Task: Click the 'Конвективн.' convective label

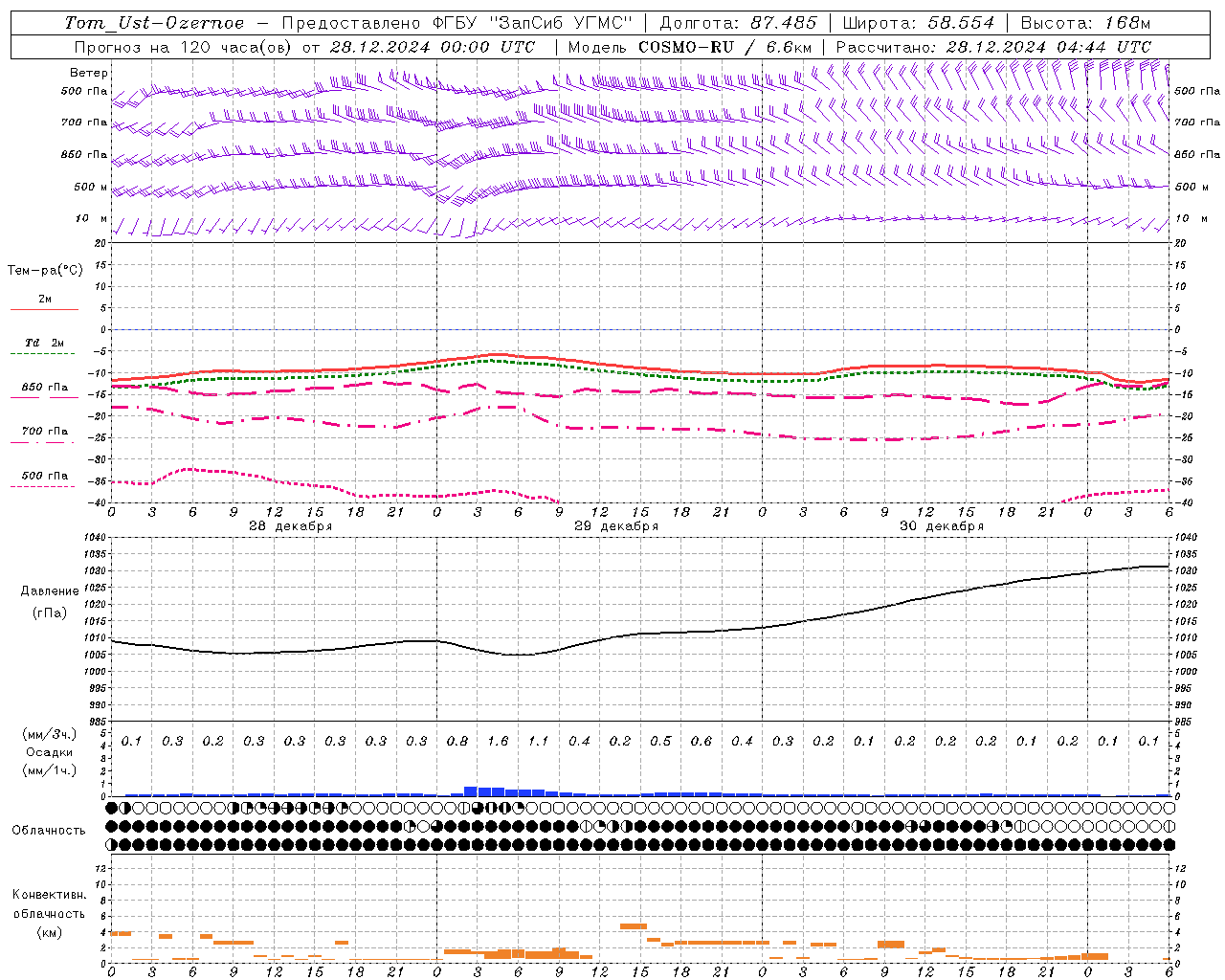Action: pyautogui.click(x=49, y=894)
